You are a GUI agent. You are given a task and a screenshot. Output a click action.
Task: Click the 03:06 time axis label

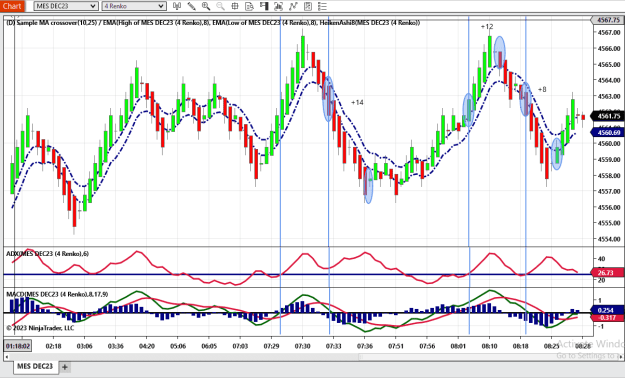pyautogui.click(x=84, y=346)
